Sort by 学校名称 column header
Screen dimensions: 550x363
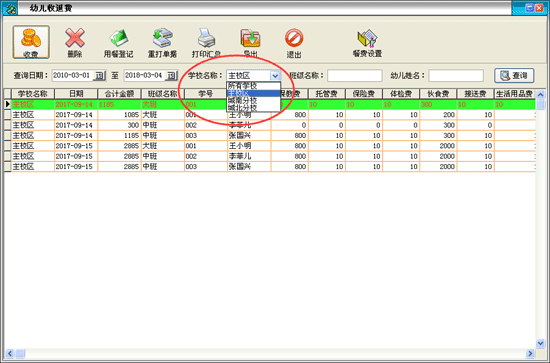pos(33,94)
